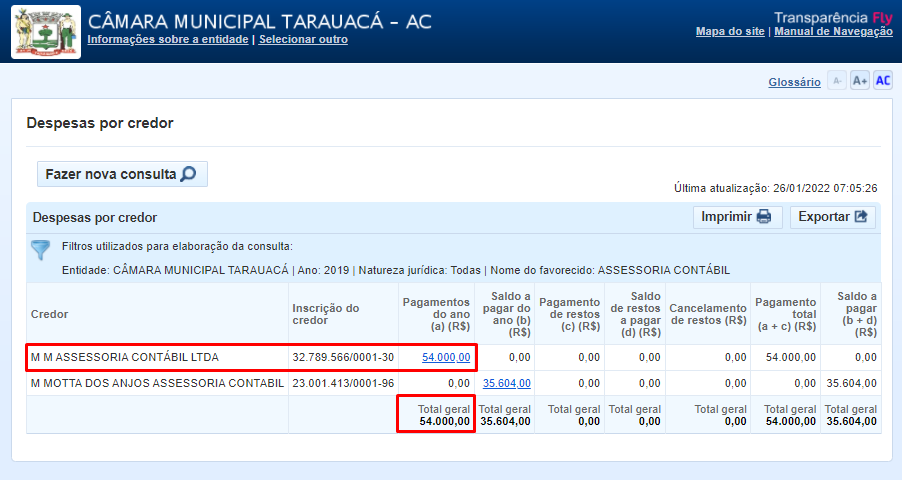Click Pagamento total 54.000,00 in M M ASSESSORIA row
The width and height of the screenshot is (902, 480).
pyautogui.click(x=785, y=357)
